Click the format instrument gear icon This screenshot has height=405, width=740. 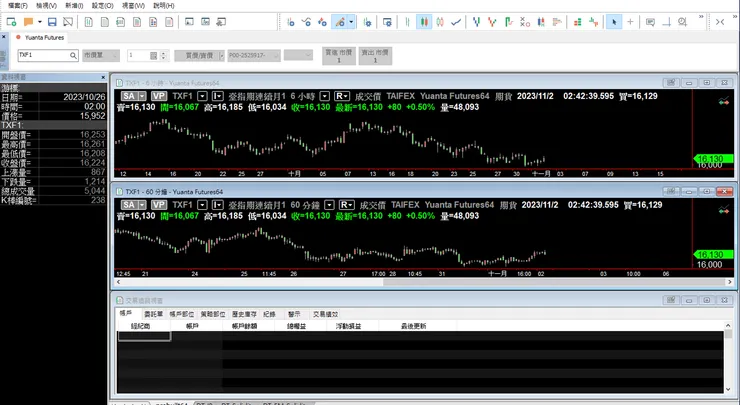pos(367,22)
